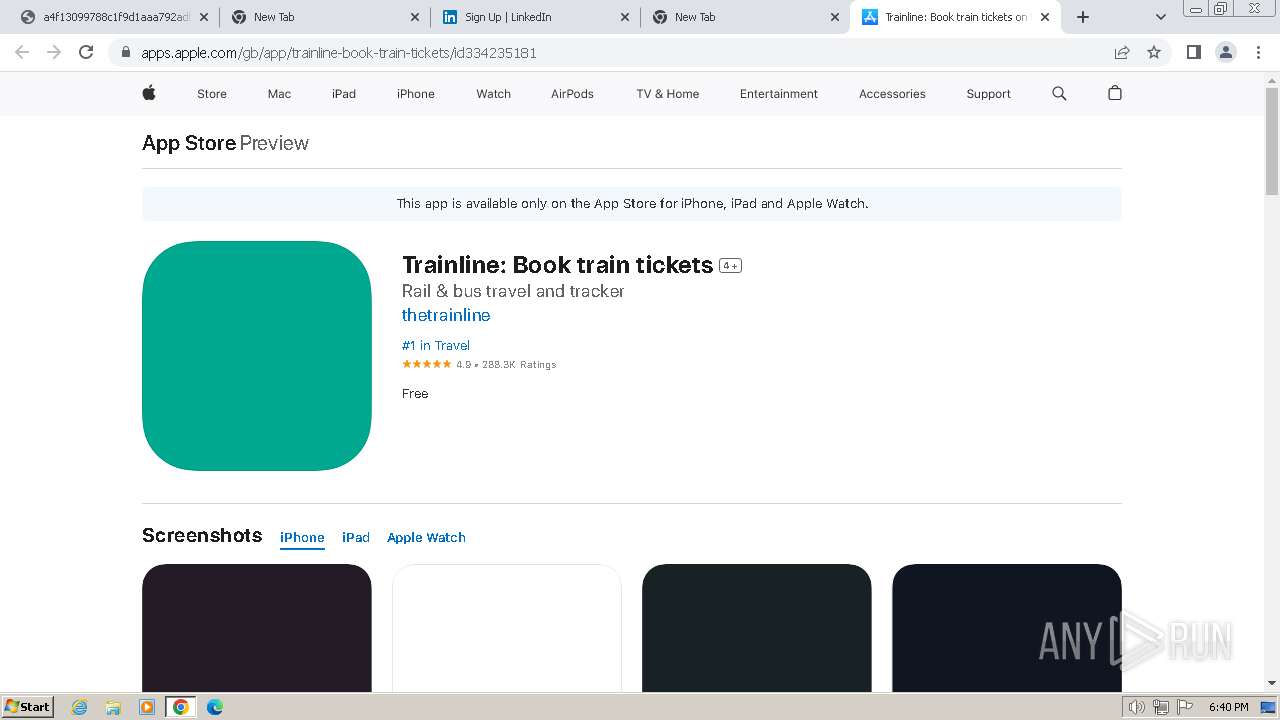Click the App Store heading link

click(x=189, y=143)
